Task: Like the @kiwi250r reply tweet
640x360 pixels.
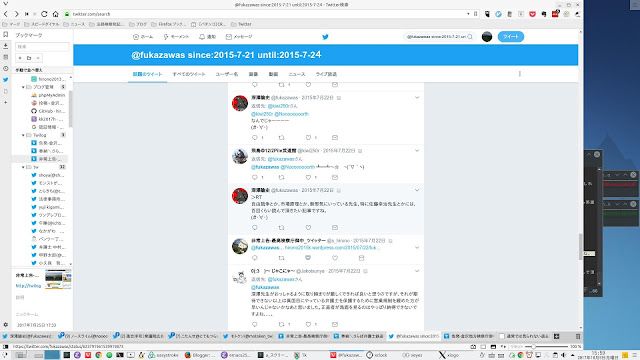Action: pos(308,177)
